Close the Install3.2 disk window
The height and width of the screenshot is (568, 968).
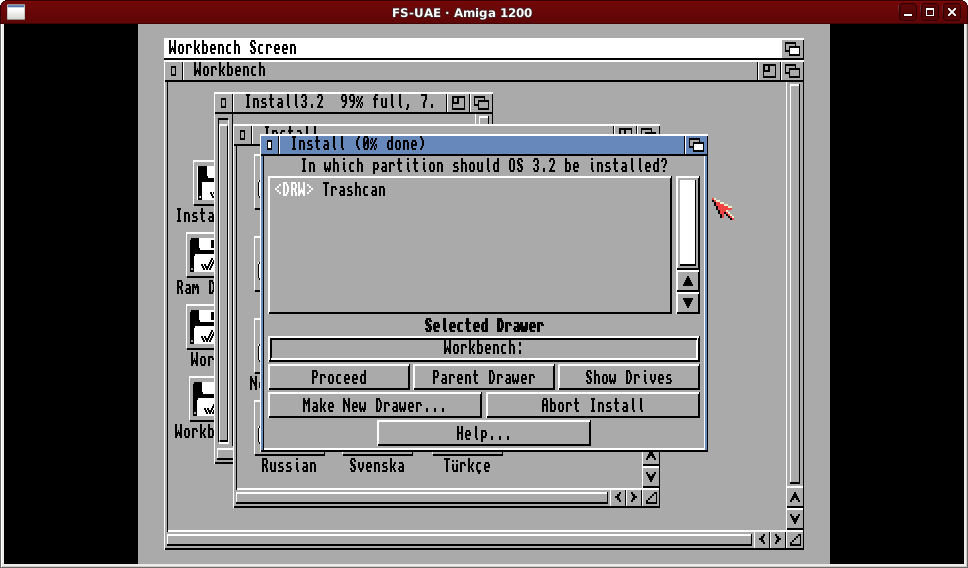[x=223, y=102]
